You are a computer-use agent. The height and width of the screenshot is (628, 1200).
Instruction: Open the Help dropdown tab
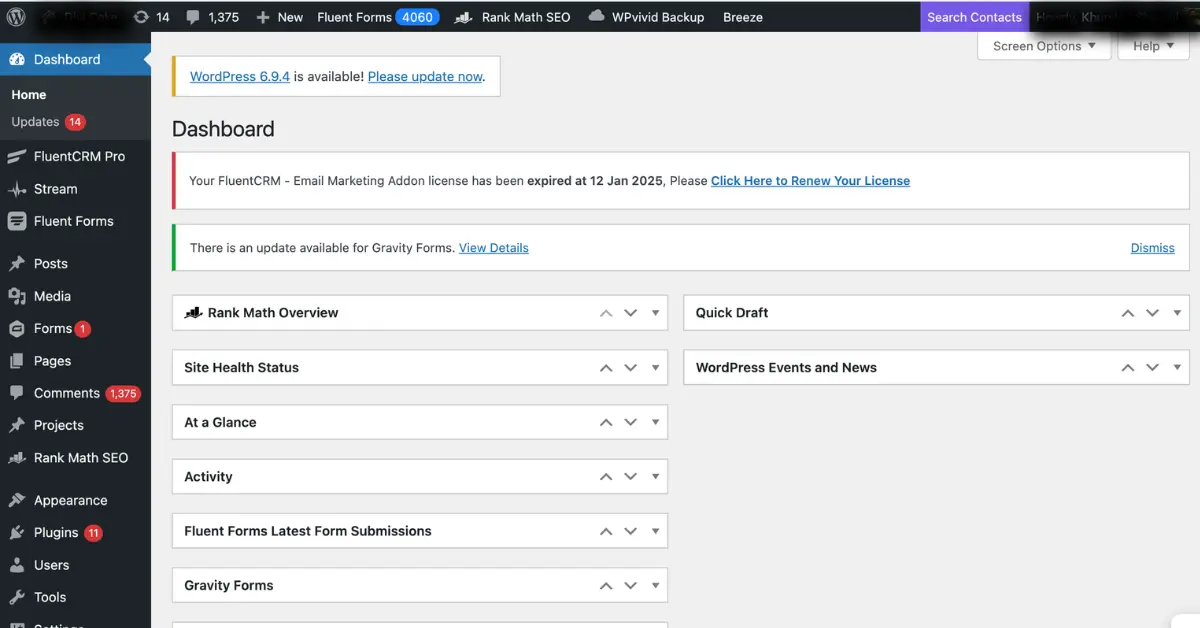(1153, 46)
